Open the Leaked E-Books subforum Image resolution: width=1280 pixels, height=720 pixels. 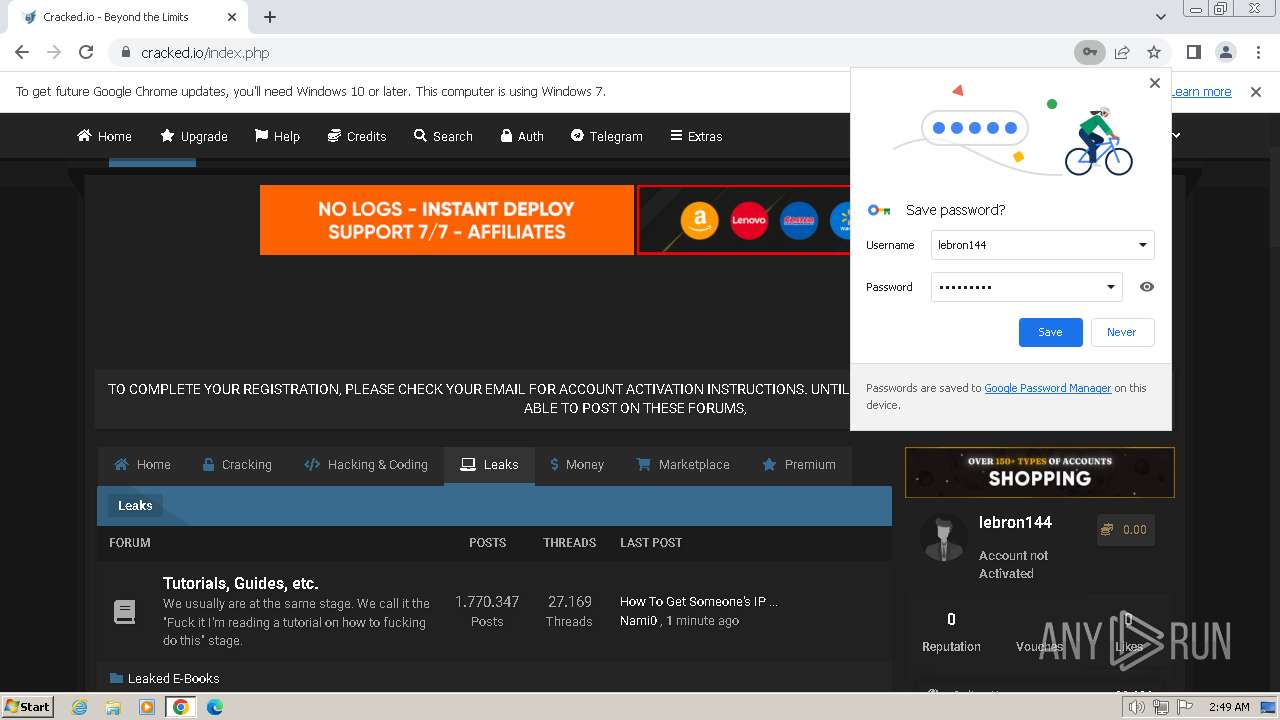pyautogui.click(x=173, y=678)
